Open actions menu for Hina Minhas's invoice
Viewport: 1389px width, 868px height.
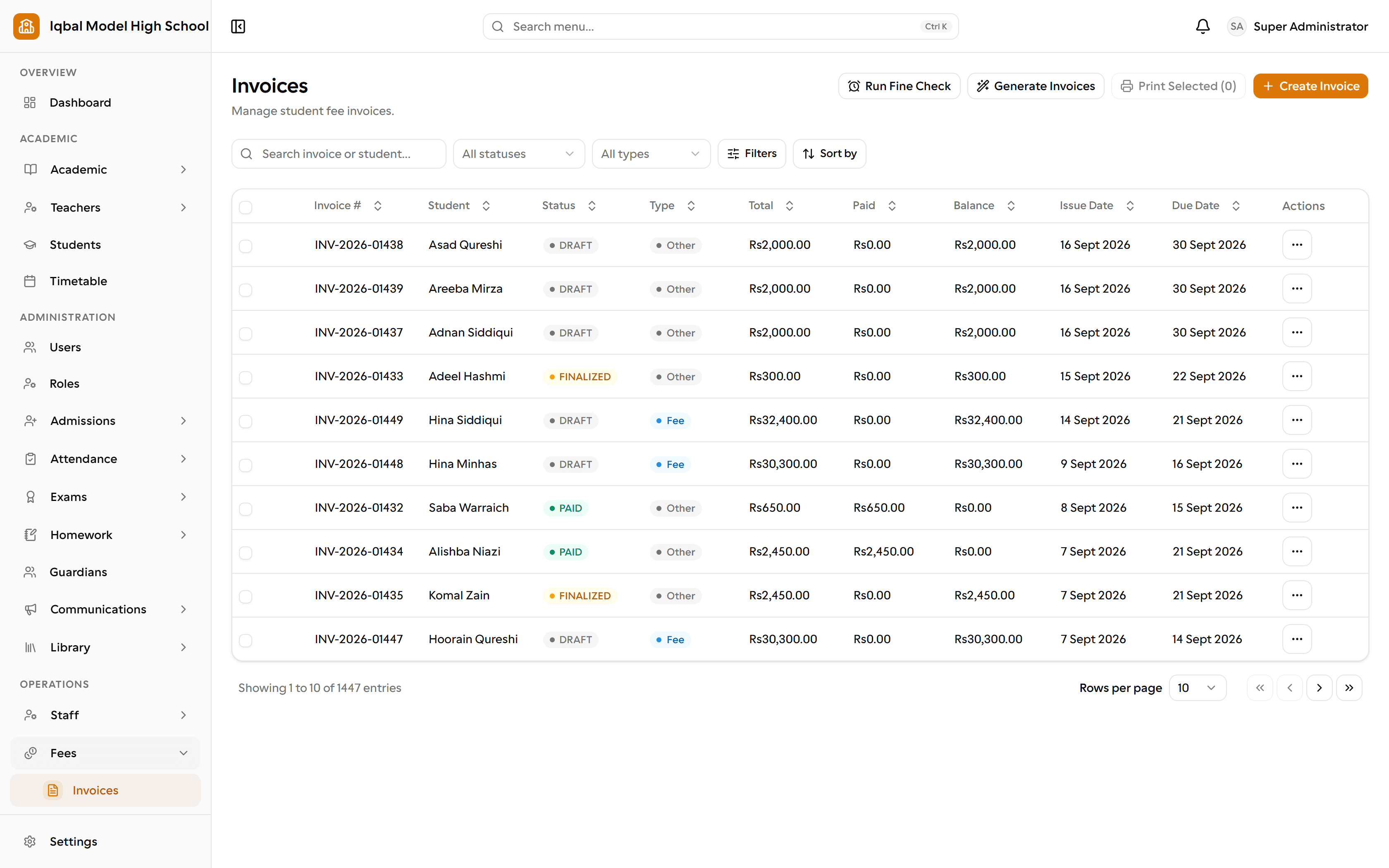click(x=1296, y=464)
